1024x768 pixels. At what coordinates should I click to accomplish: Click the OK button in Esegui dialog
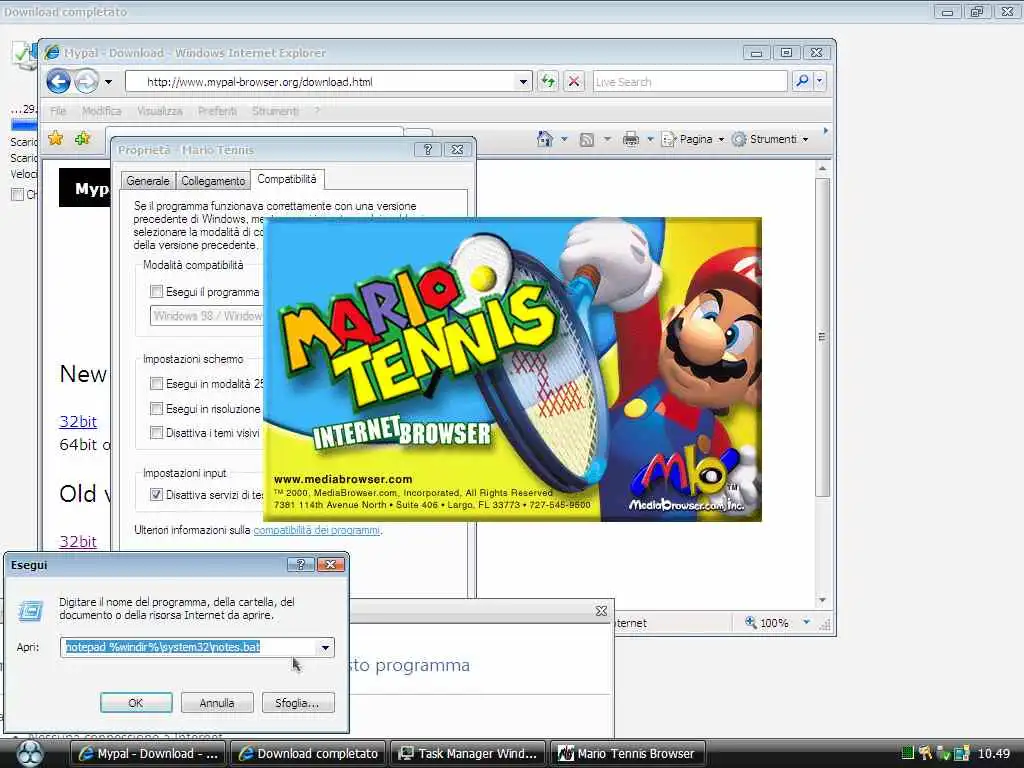(136, 703)
